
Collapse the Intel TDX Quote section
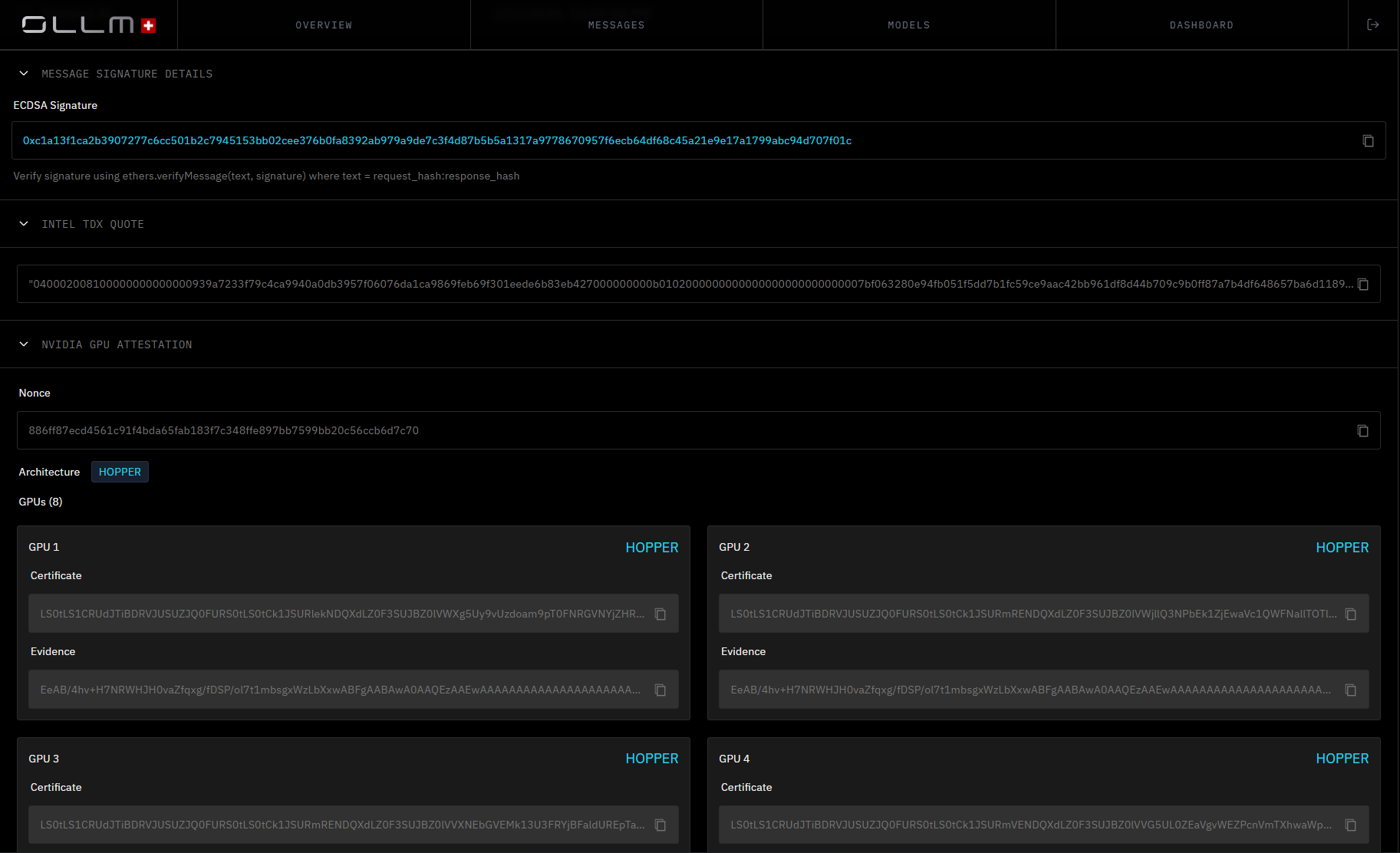coord(24,224)
